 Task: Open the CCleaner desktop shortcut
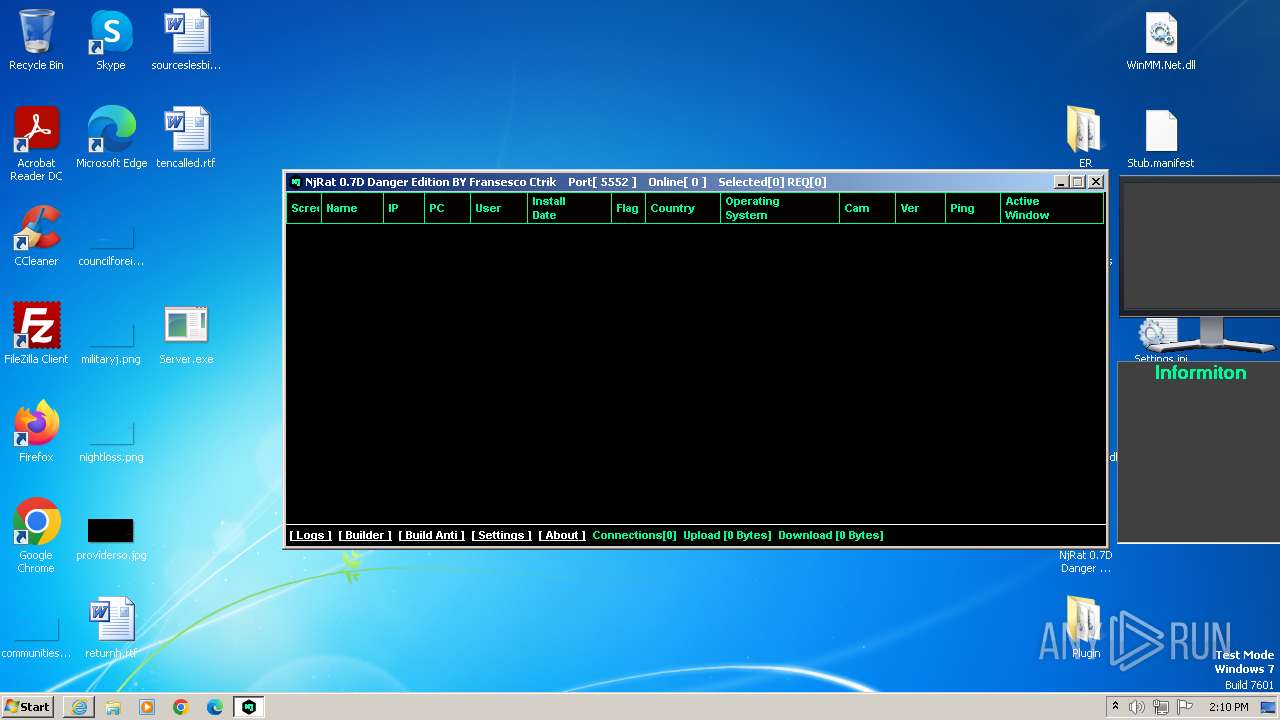tap(36, 236)
